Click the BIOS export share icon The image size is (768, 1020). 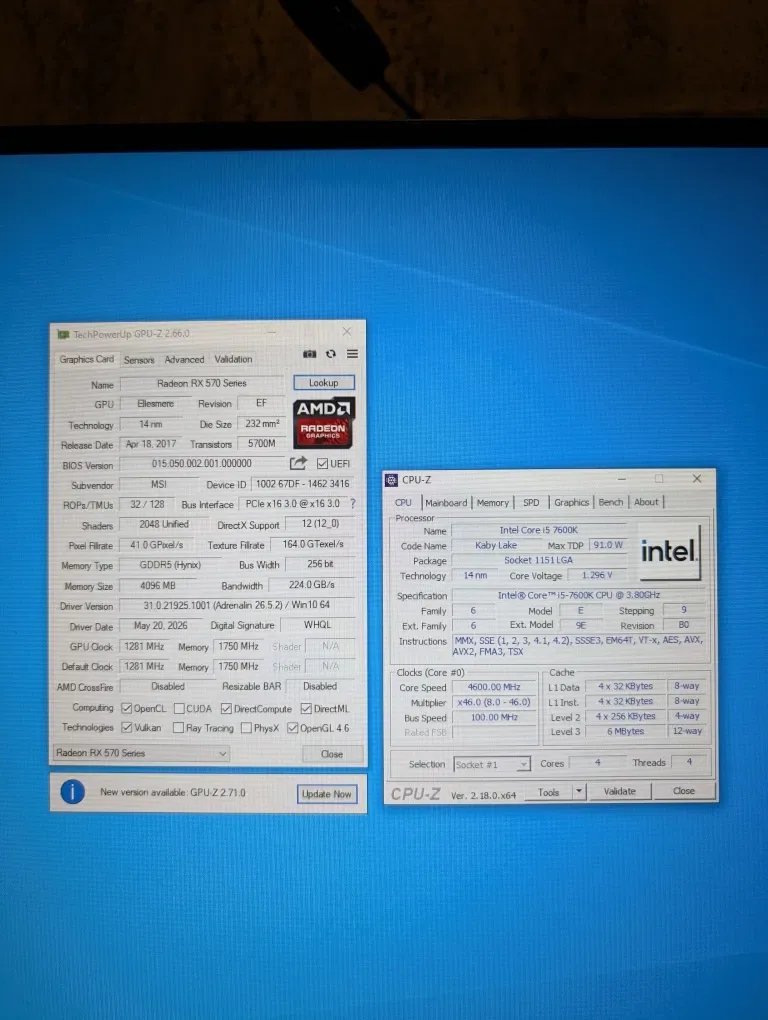pos(298,463)
